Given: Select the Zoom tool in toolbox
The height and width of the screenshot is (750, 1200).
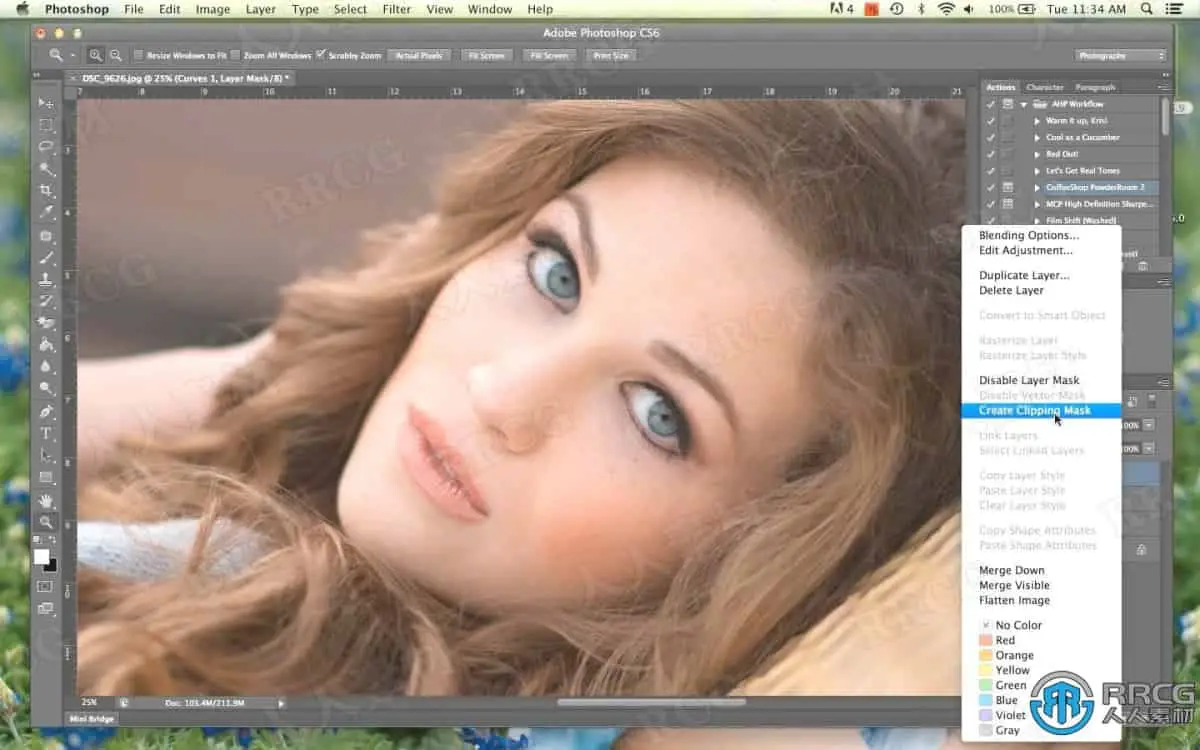Looking at the screenshot, I should pyautogui.click(x=46, y=522).
